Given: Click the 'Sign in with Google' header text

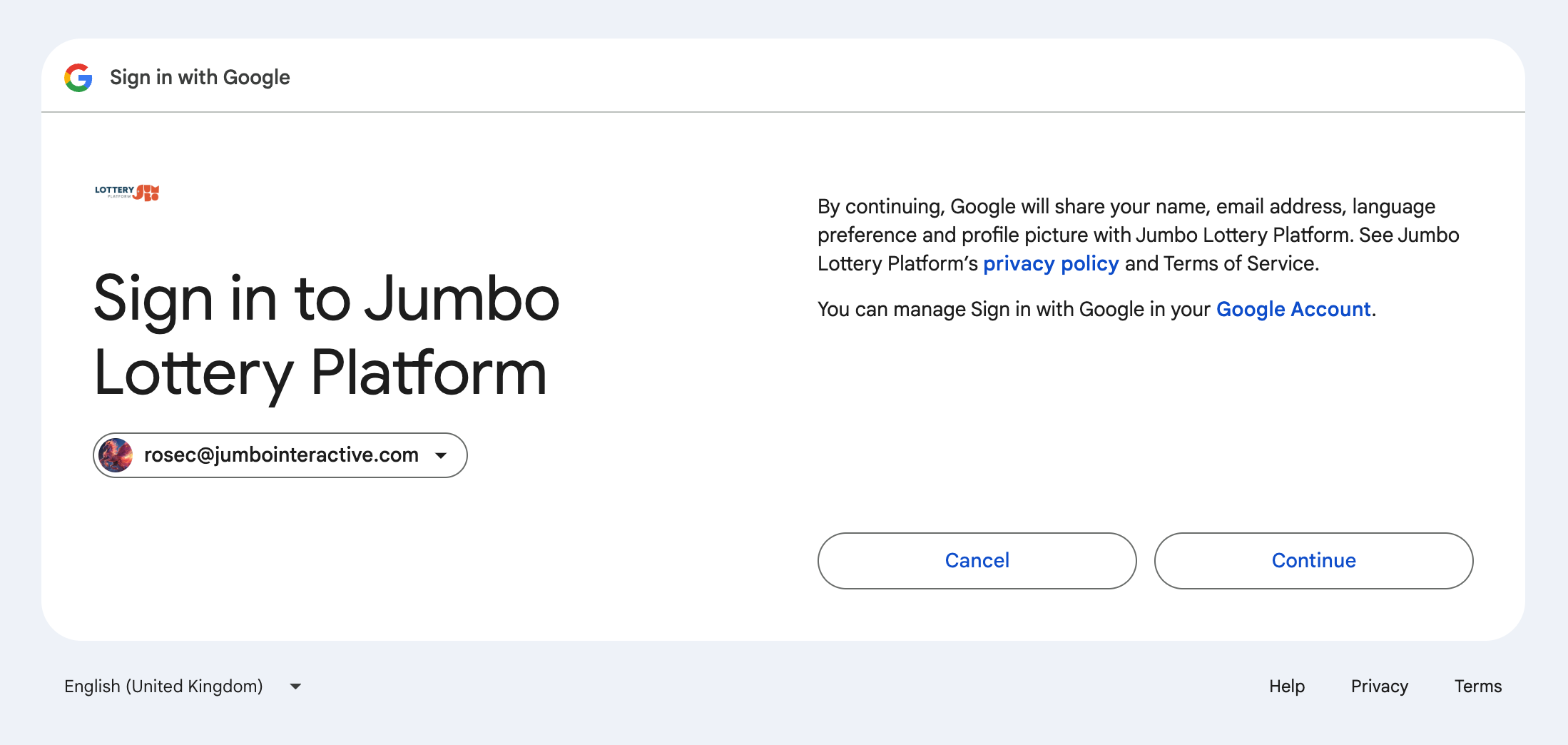Looking at the screenshot, I should click(200, 77).
